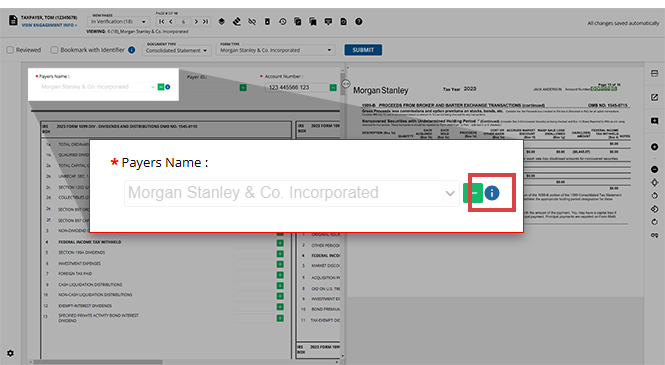Screen dimensions: 665x365
Task: Jump to the last page
Action: click(x=205, y=22)
